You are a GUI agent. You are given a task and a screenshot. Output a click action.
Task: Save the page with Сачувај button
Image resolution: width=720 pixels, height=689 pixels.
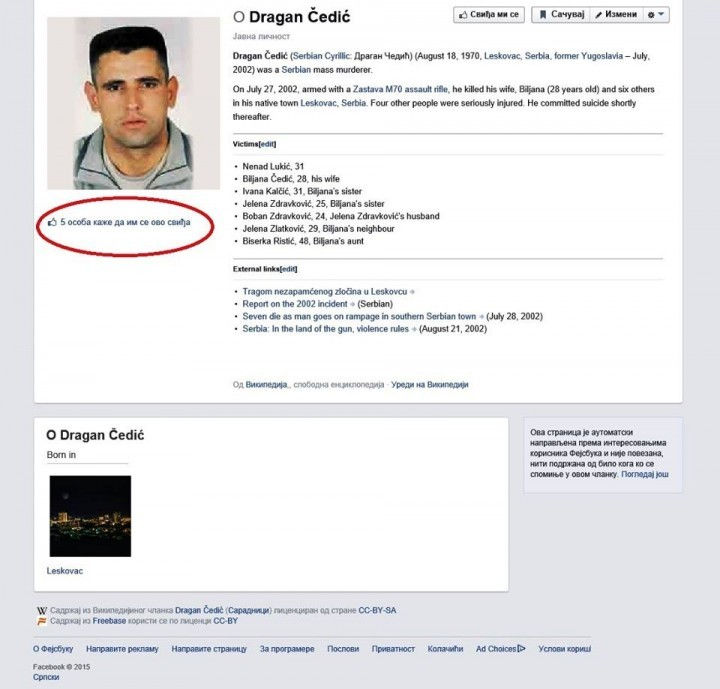[x=561, y=15]
